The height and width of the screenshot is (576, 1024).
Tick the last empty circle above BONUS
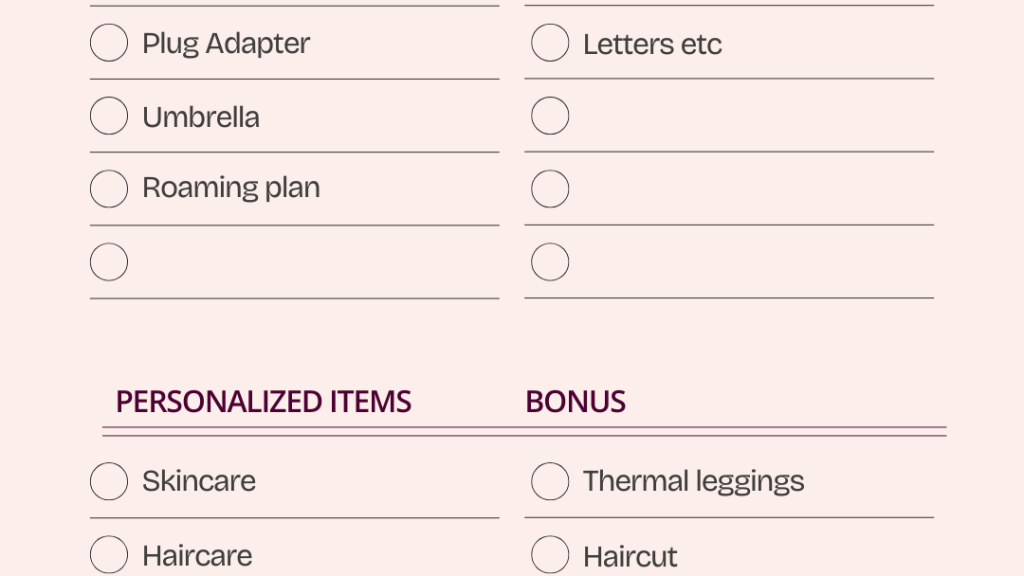tap(550, 262)
